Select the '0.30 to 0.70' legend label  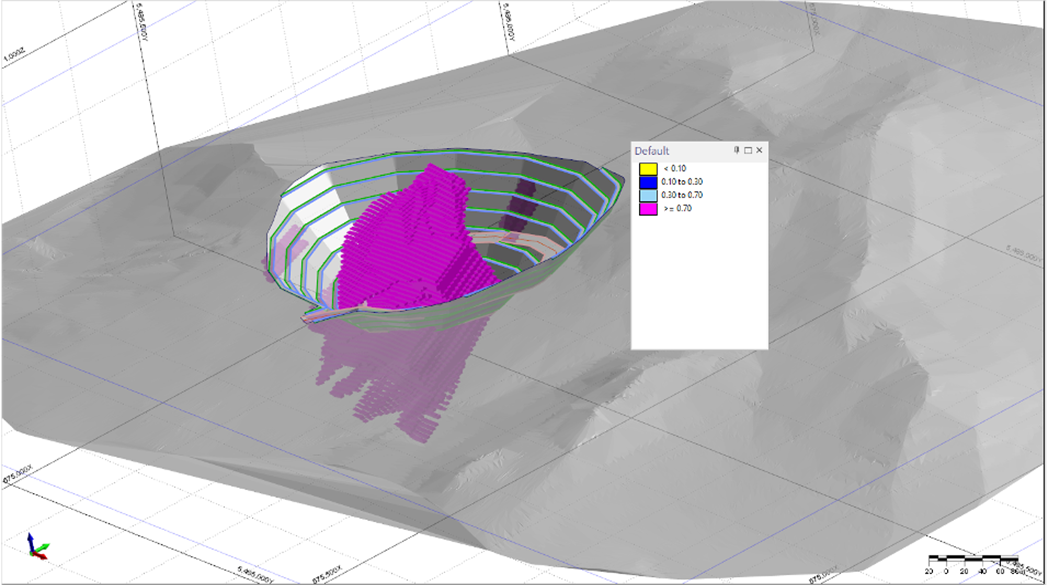tap(682, 195)
